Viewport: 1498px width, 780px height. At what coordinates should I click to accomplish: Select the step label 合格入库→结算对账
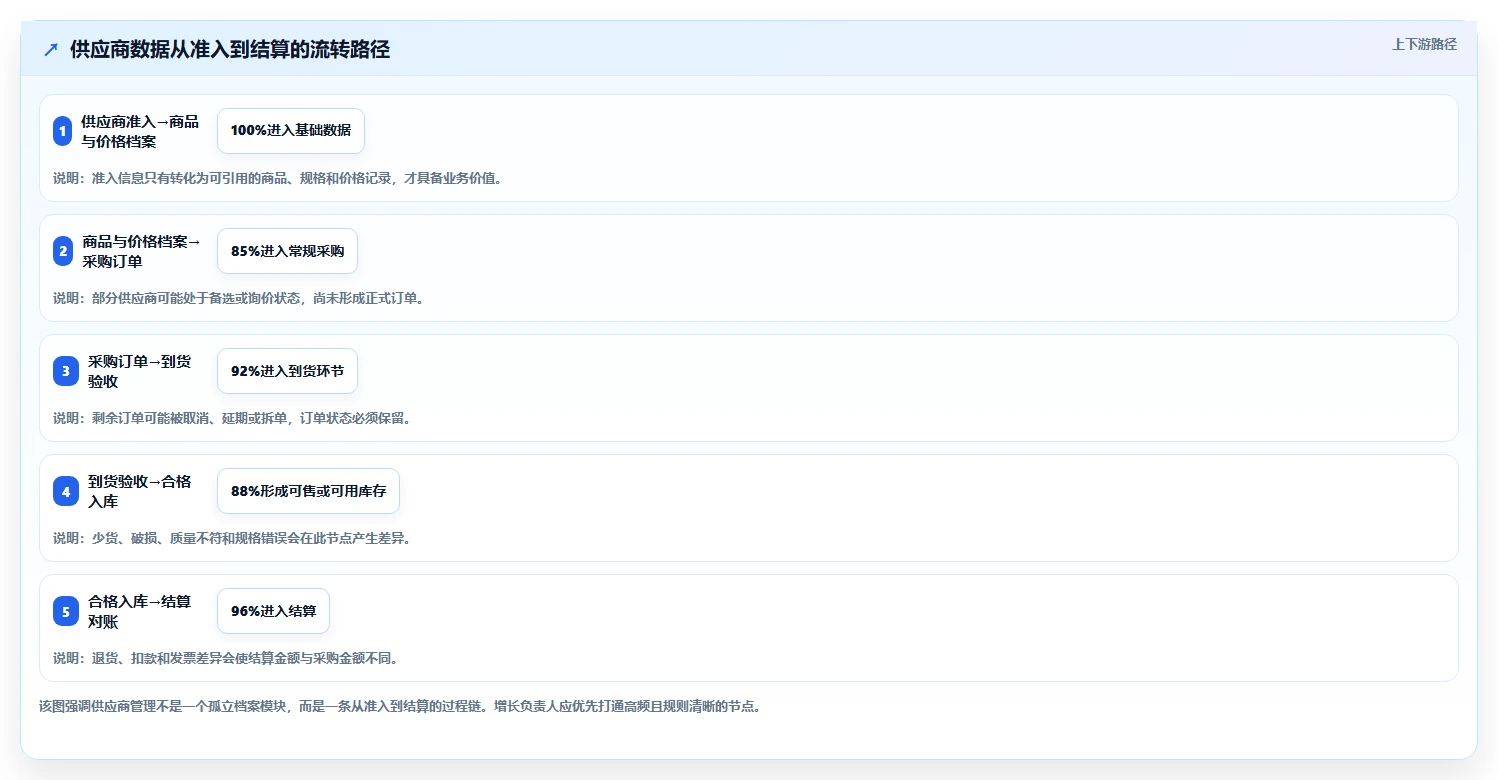click(140, 611)
